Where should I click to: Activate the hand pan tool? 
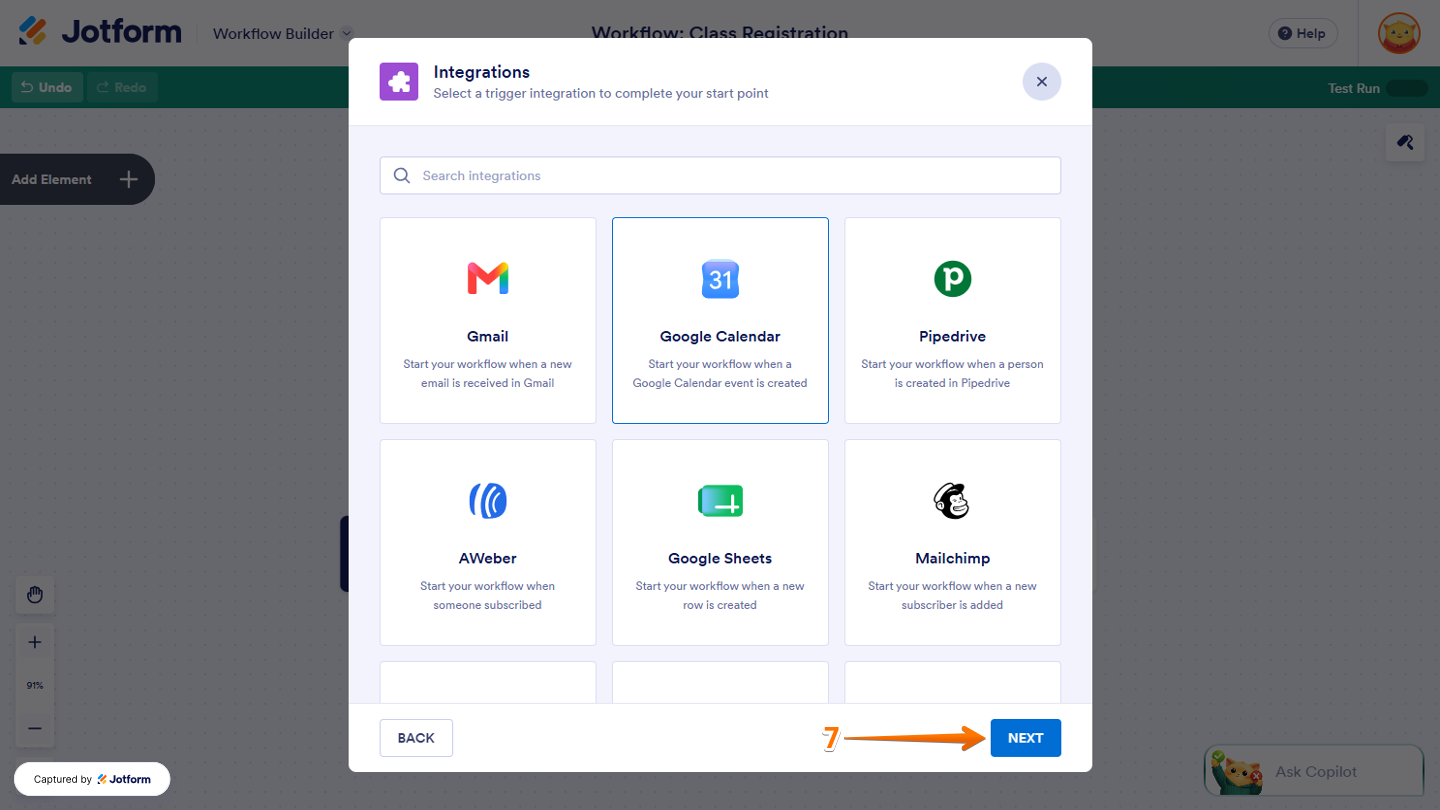(x=35, y=595)
